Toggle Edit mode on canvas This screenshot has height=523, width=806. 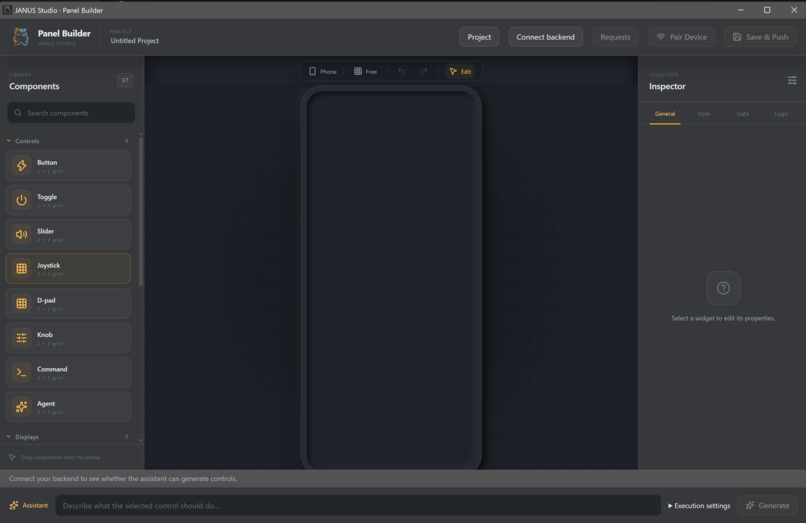[x=460, y=71]
